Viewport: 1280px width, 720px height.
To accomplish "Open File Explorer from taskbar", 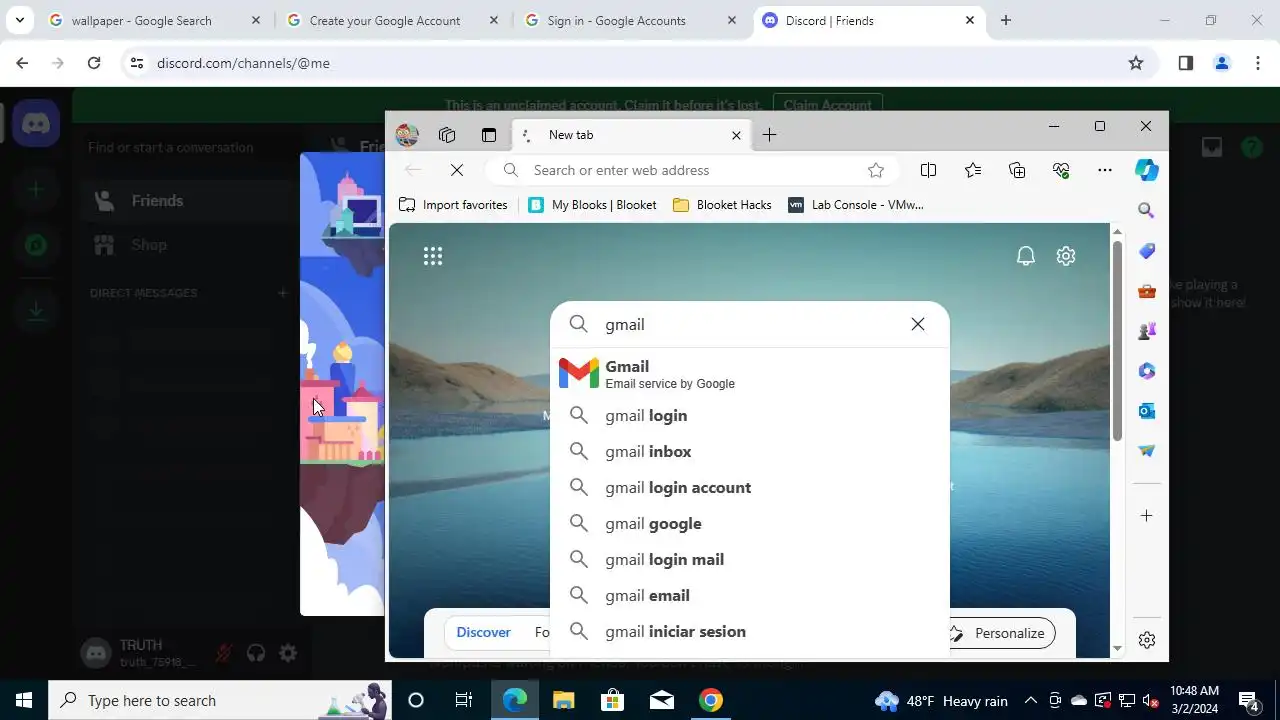I will [563, 700].
